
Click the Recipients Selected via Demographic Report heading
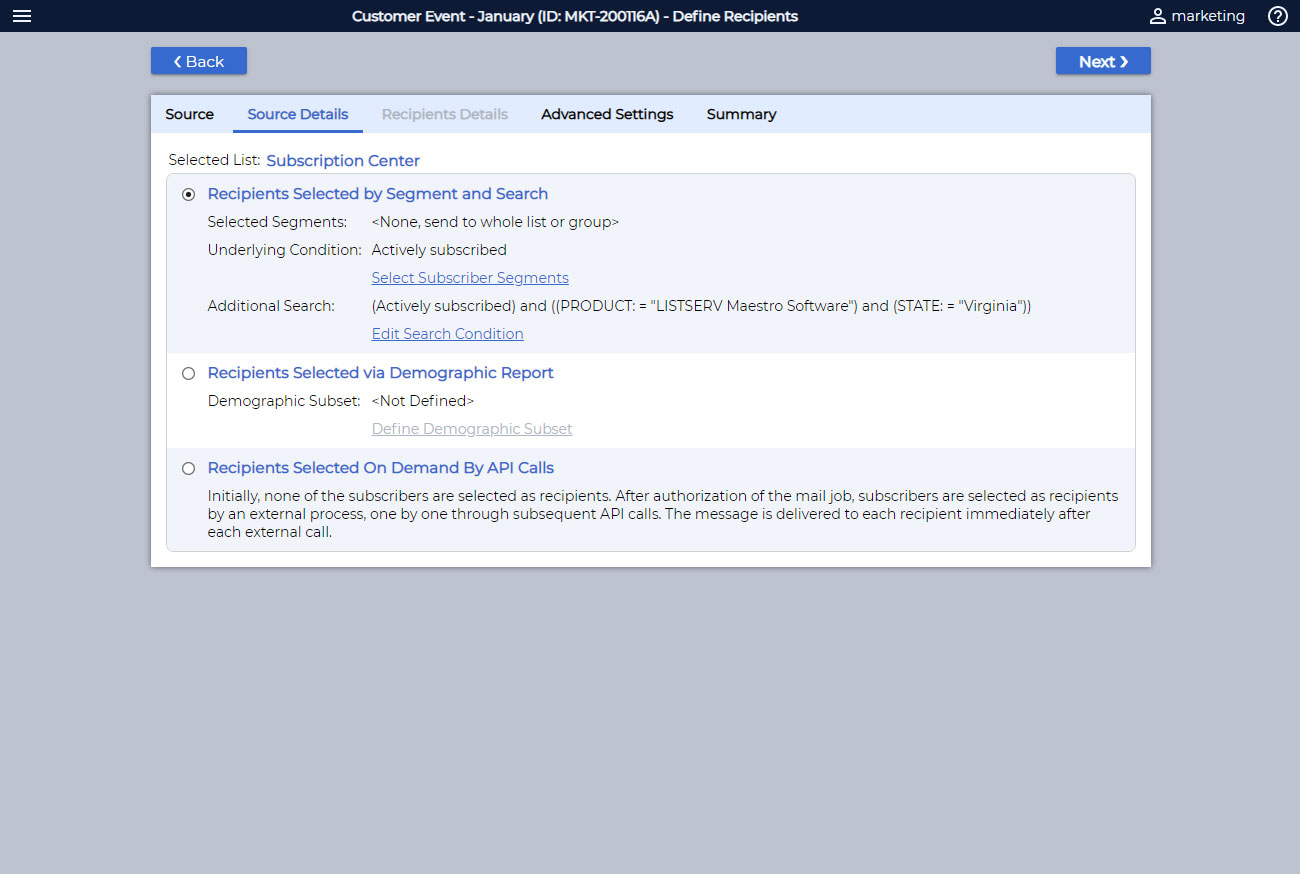click(x=380, y=373)
